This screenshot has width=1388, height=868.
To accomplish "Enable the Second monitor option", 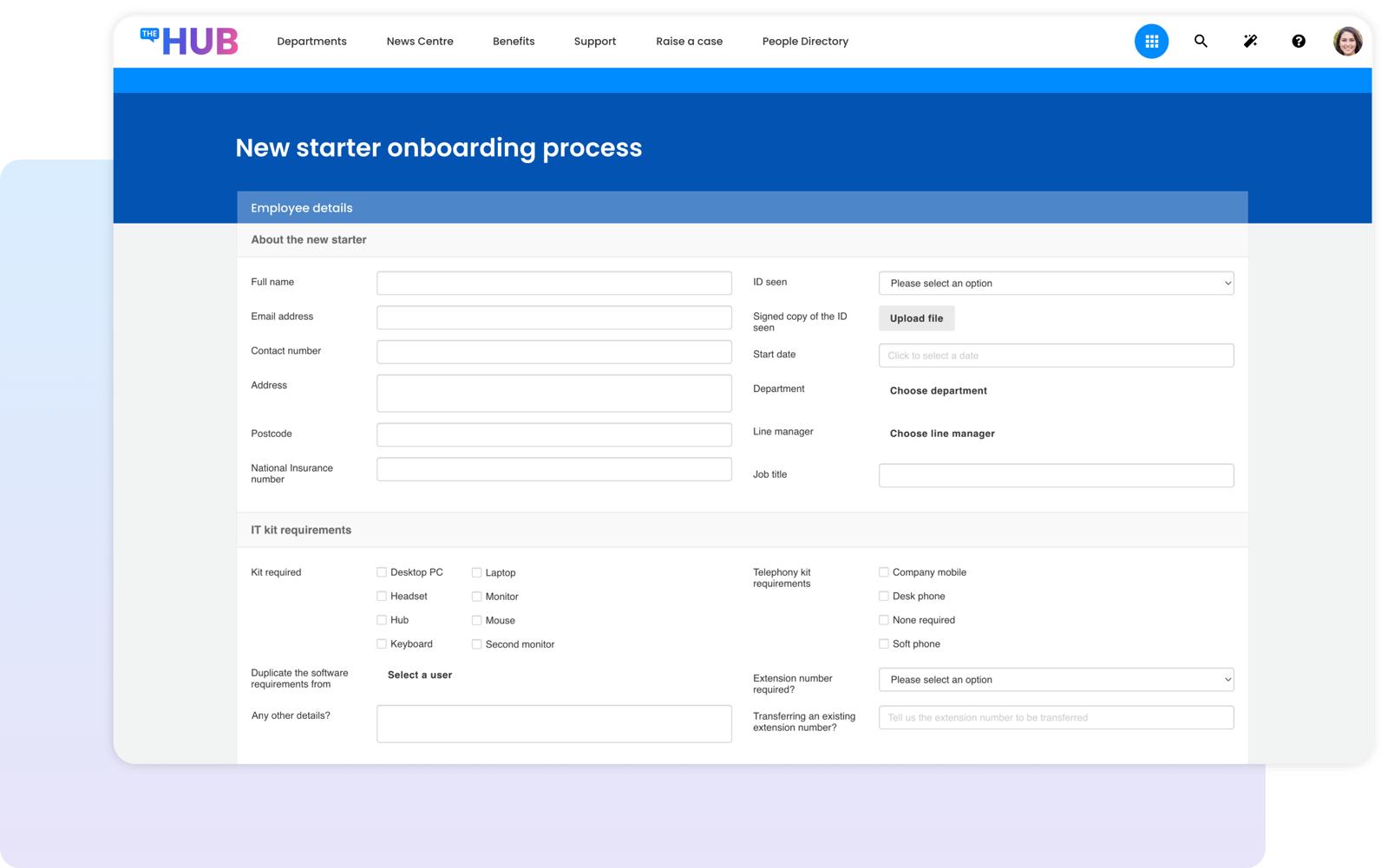I will (x=477, y=644).
